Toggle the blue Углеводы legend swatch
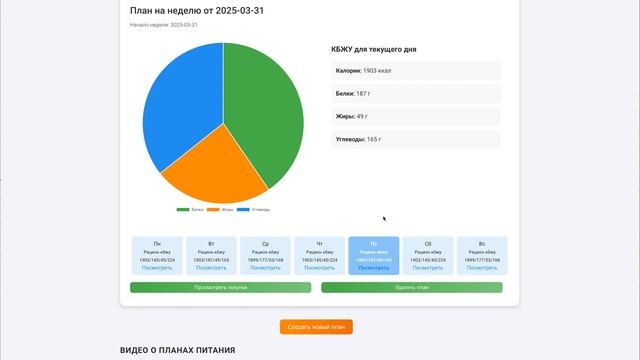Viewport: 640px width, 360px height. pos(243,209)
